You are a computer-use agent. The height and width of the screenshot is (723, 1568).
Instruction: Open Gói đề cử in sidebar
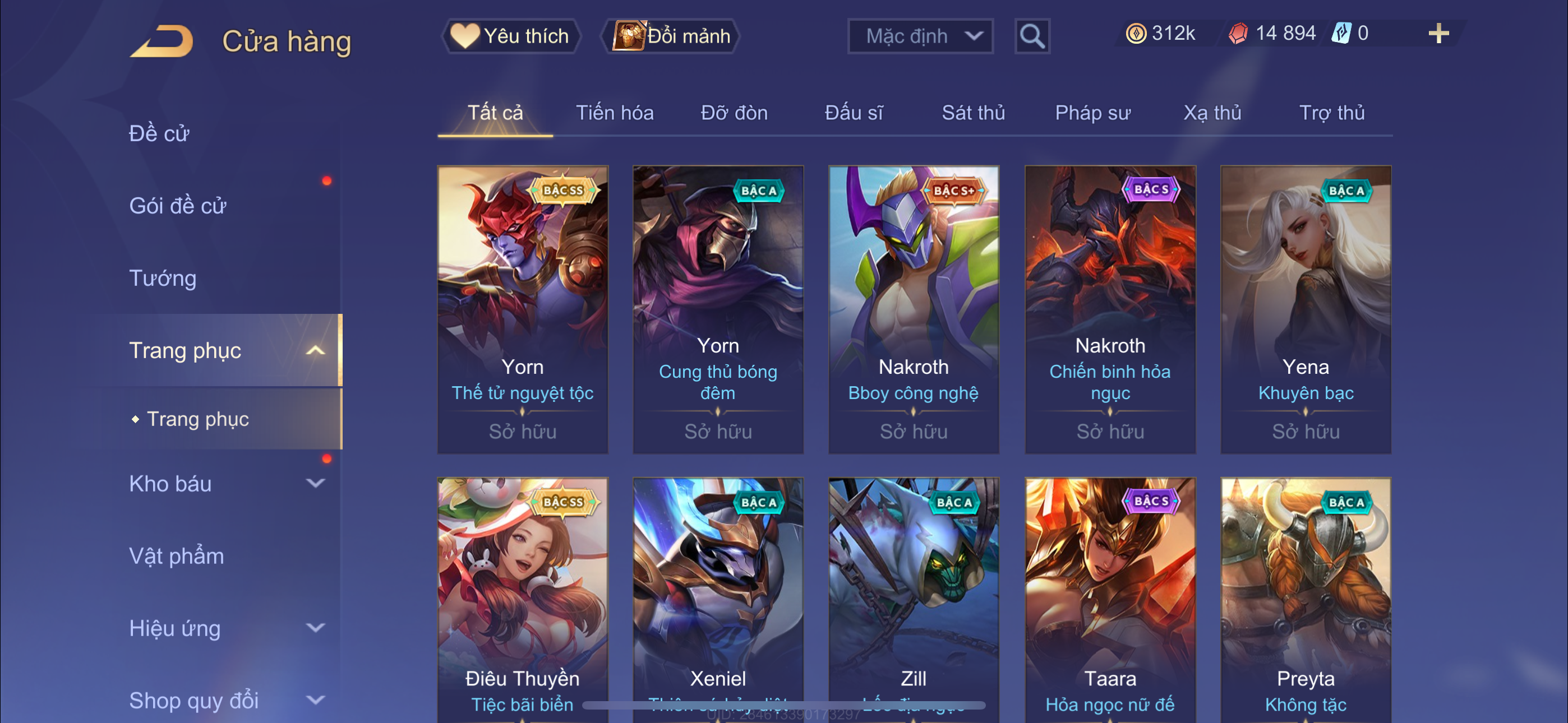pyautogui.click(x=177, y=206)
